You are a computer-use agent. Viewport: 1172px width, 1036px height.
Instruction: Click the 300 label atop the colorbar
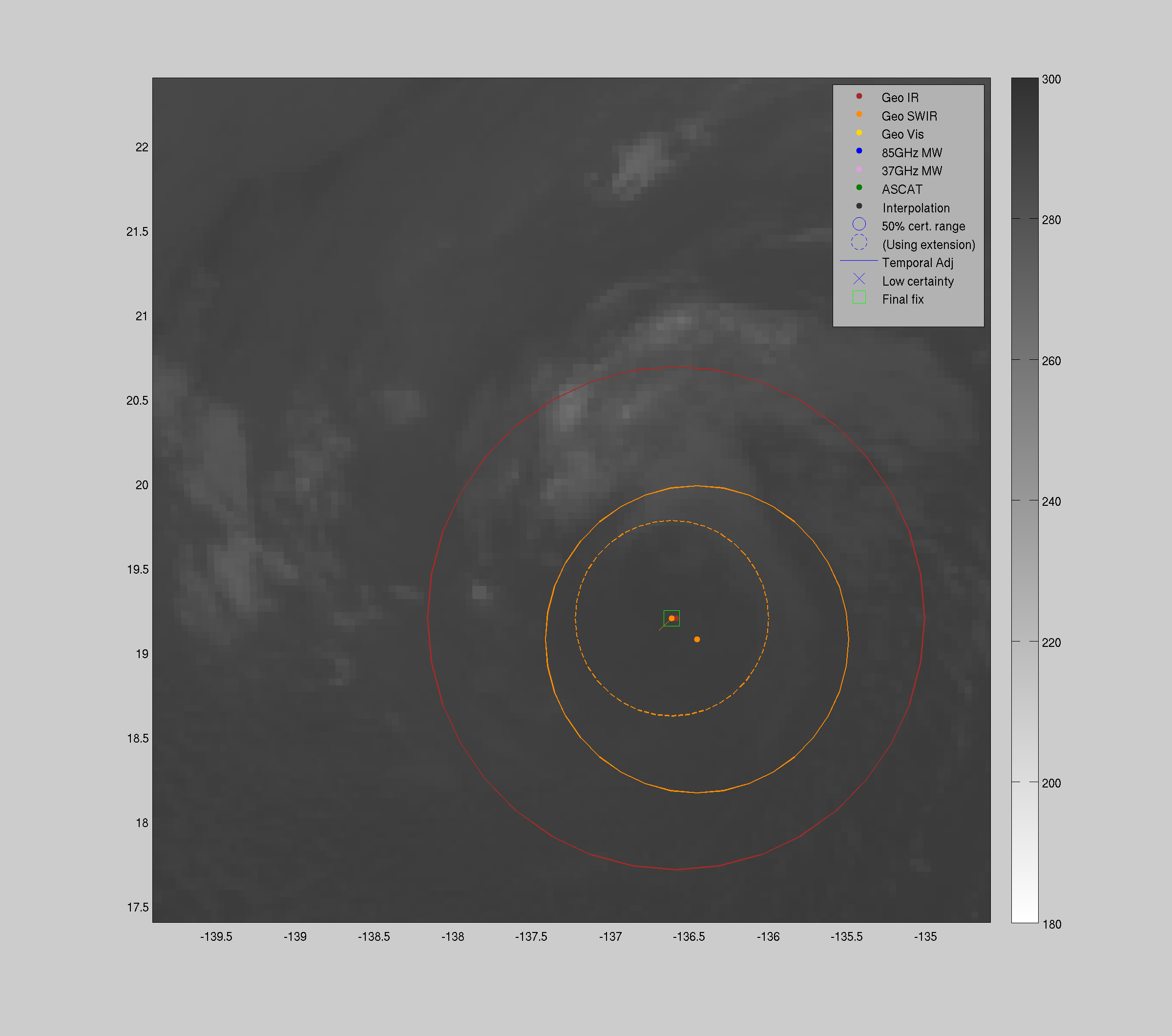[1051, 79]
